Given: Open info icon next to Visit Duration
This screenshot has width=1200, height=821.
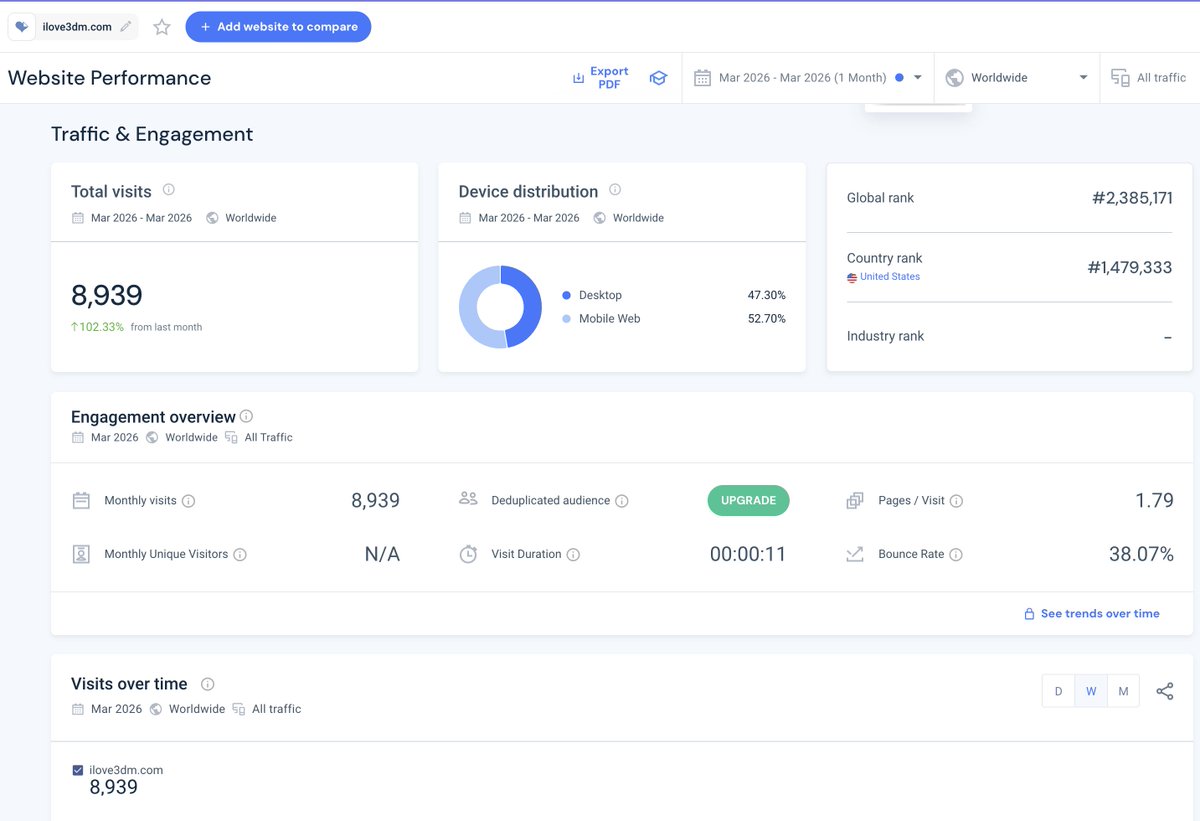Looking at the screenshot, I should [x=573, y=555].
